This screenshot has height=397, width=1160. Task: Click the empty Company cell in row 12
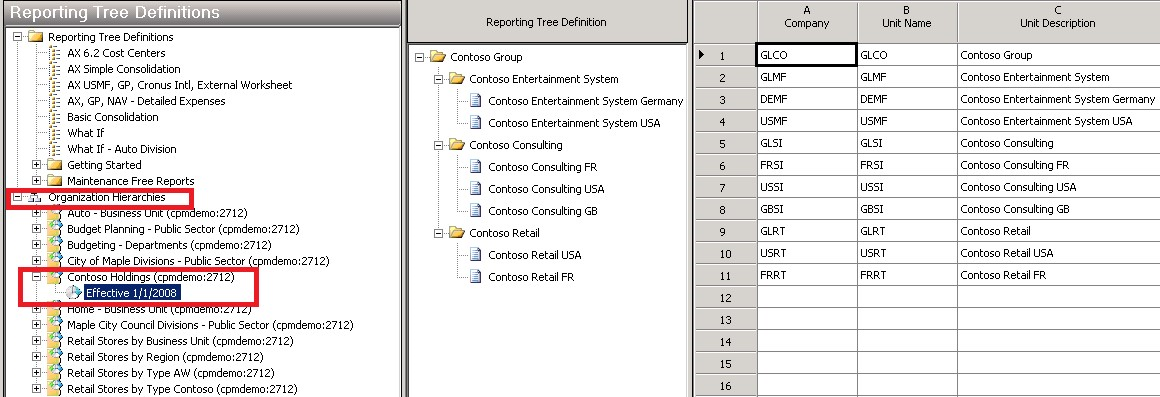(807, 297)
